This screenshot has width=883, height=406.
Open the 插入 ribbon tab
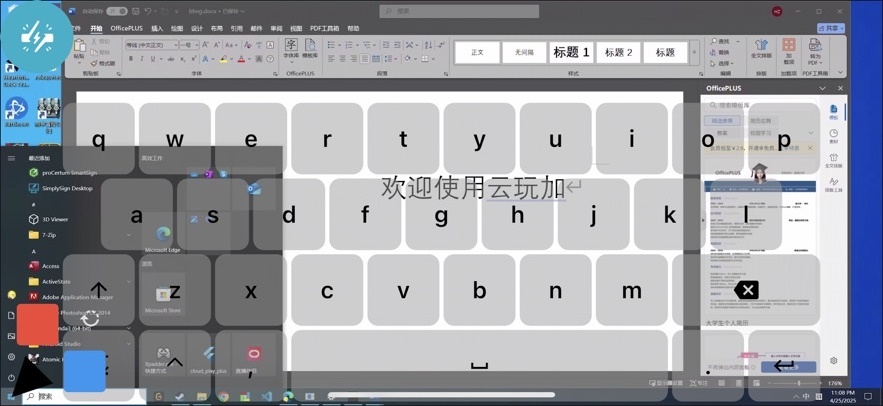click(x=157, y=29)
